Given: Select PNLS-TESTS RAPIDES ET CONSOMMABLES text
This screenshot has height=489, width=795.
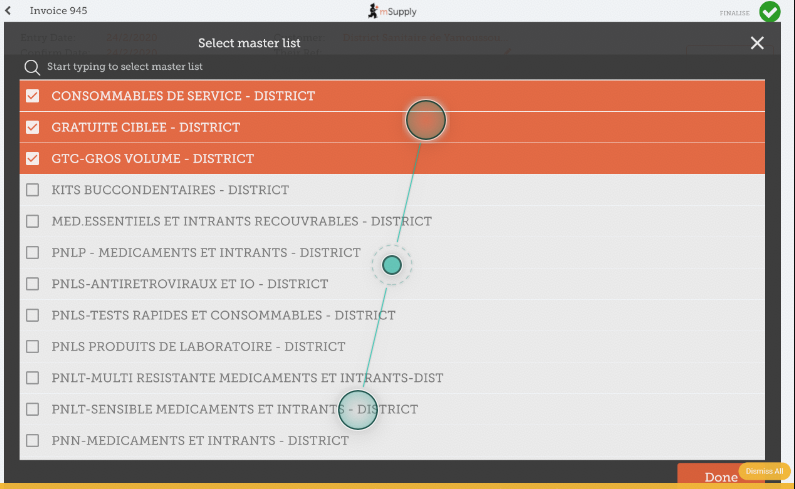Looking at the screenshot, I should coord(223,315).
